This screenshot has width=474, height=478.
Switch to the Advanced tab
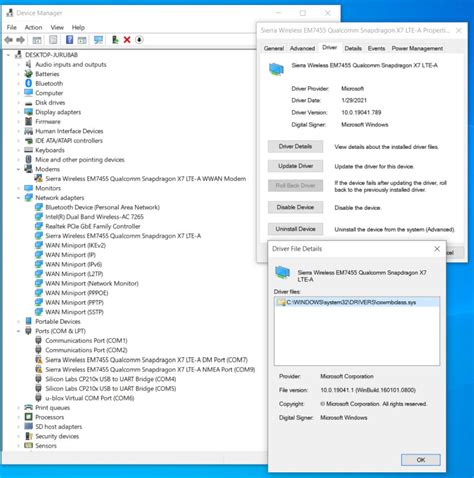[x=302, y=48]
